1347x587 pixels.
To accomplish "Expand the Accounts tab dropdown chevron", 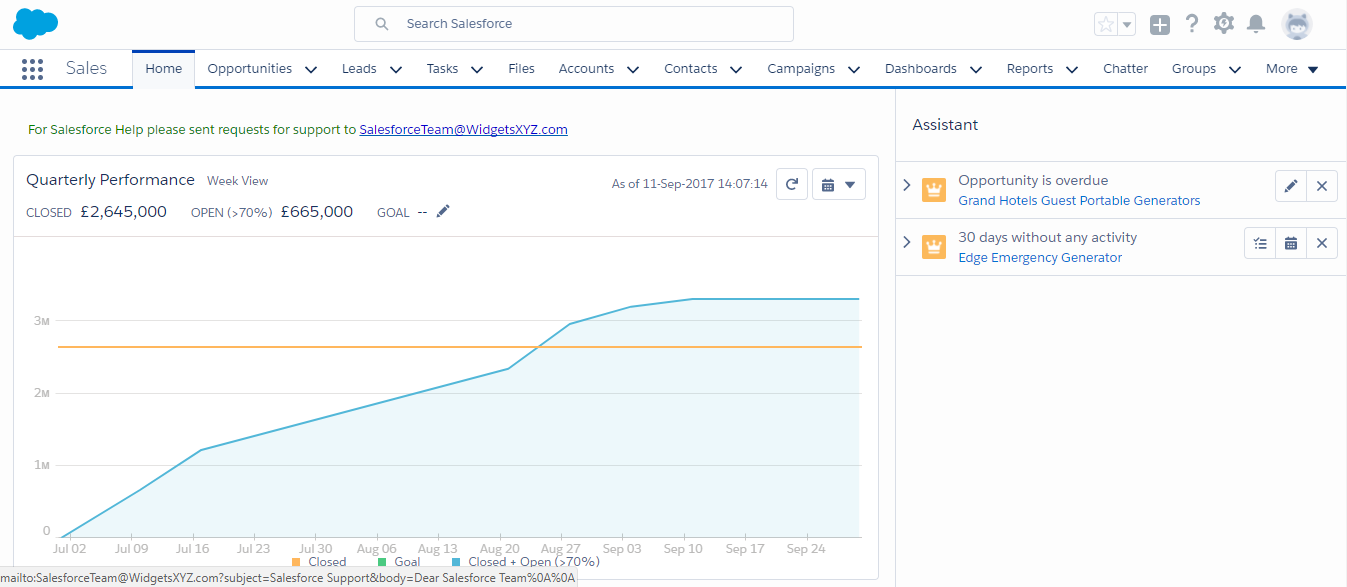I will [x=633, y=70].
